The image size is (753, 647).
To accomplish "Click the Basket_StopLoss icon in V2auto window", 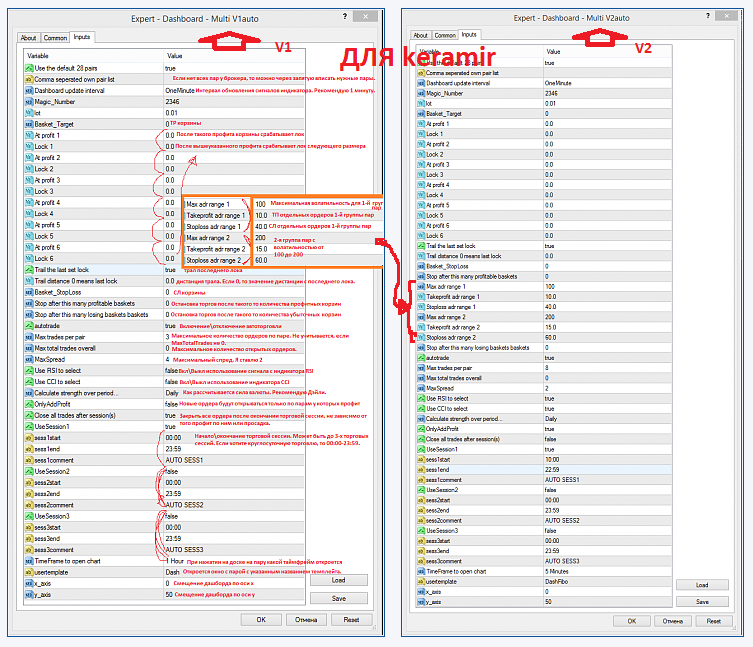I will [x=421, y=267].
